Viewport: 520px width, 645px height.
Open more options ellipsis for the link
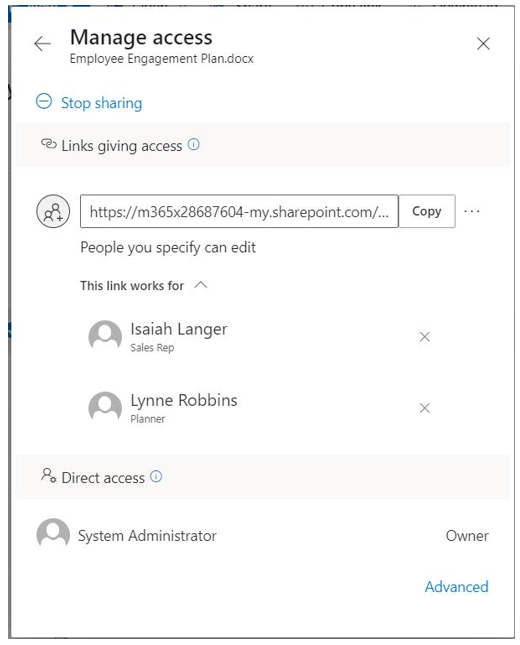471,211
